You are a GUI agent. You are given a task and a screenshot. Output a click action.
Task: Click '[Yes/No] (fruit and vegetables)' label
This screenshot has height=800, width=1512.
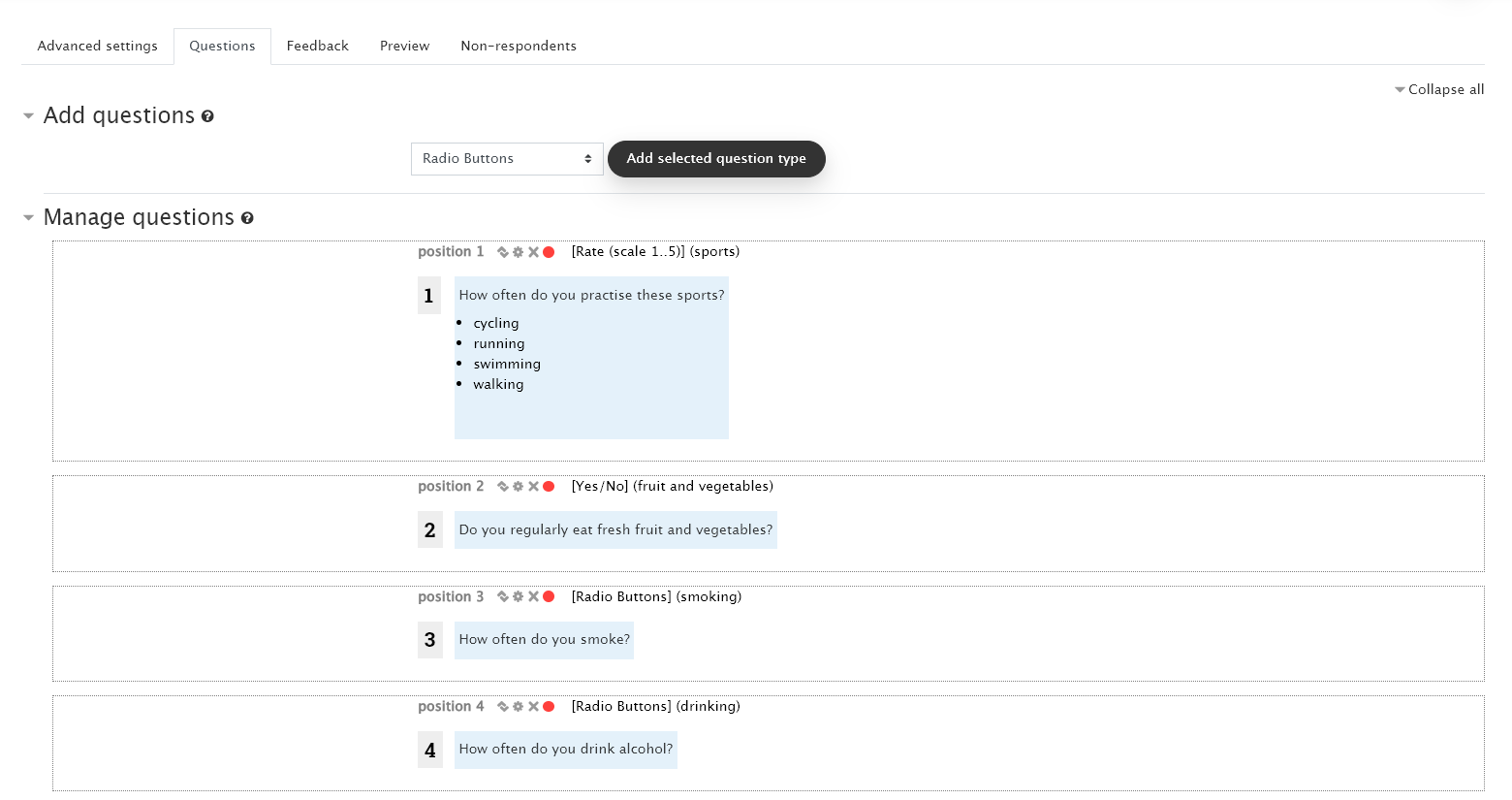(x=672, y=486)
